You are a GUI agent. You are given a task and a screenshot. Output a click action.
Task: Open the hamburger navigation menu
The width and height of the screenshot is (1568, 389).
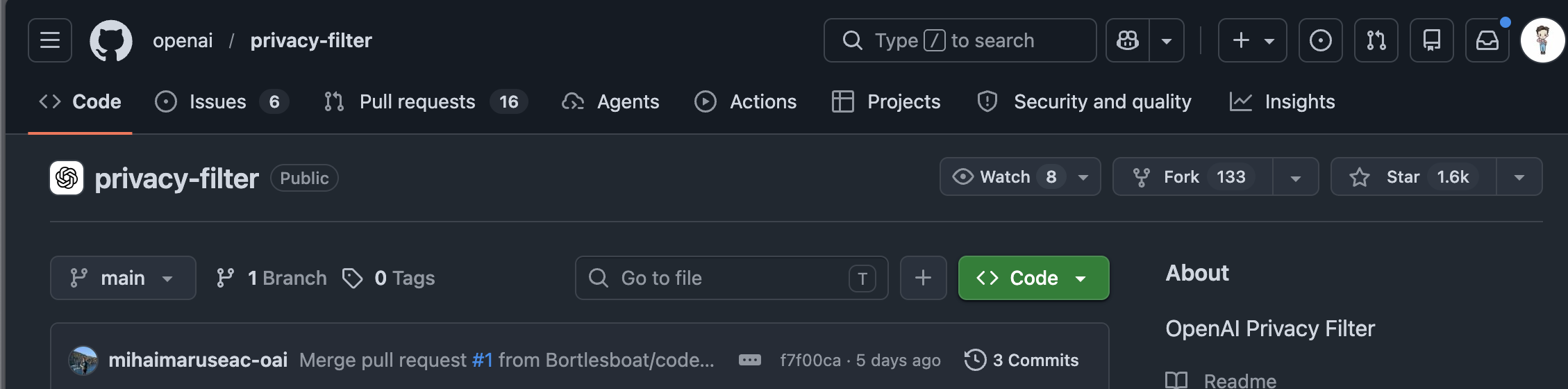tap(50, 40)
